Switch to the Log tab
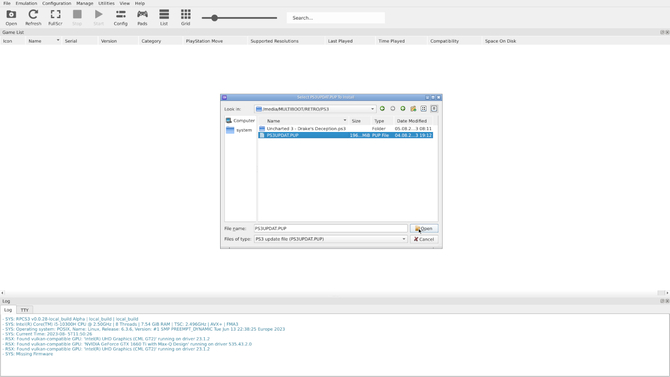Image resolution: width=670 pixels, height=377 pixels. tap(8, 310)
